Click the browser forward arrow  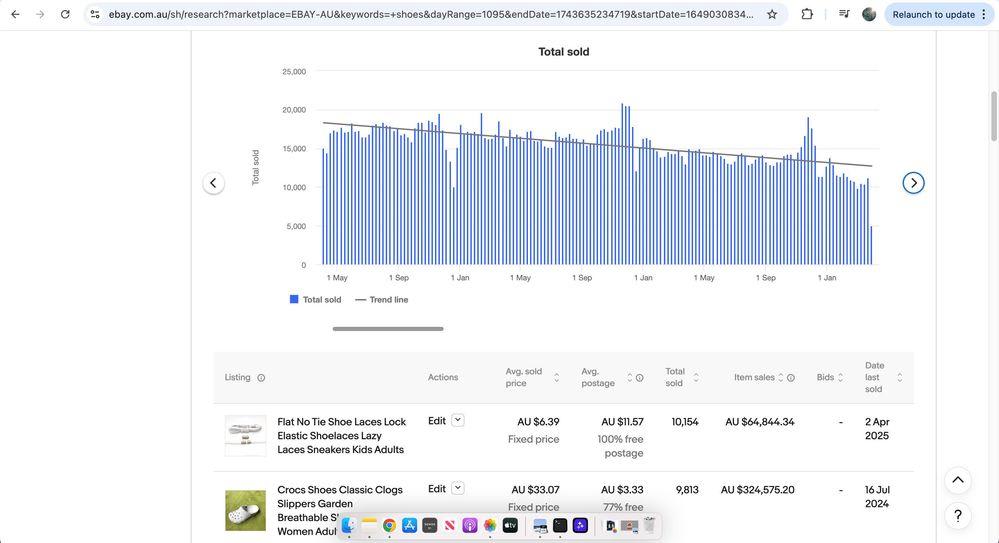pos(40,14)
